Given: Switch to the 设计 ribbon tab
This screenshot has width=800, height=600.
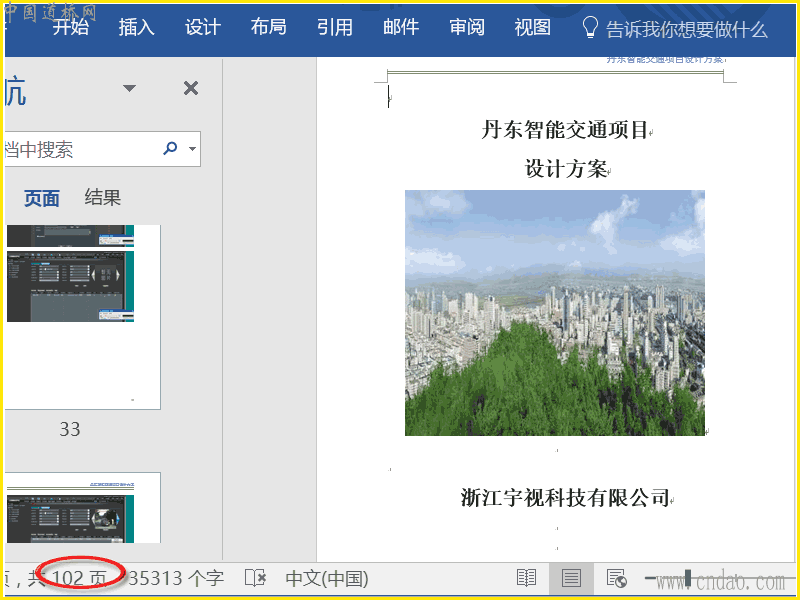Looking at the screenshot, I should (x=203, y=27).
